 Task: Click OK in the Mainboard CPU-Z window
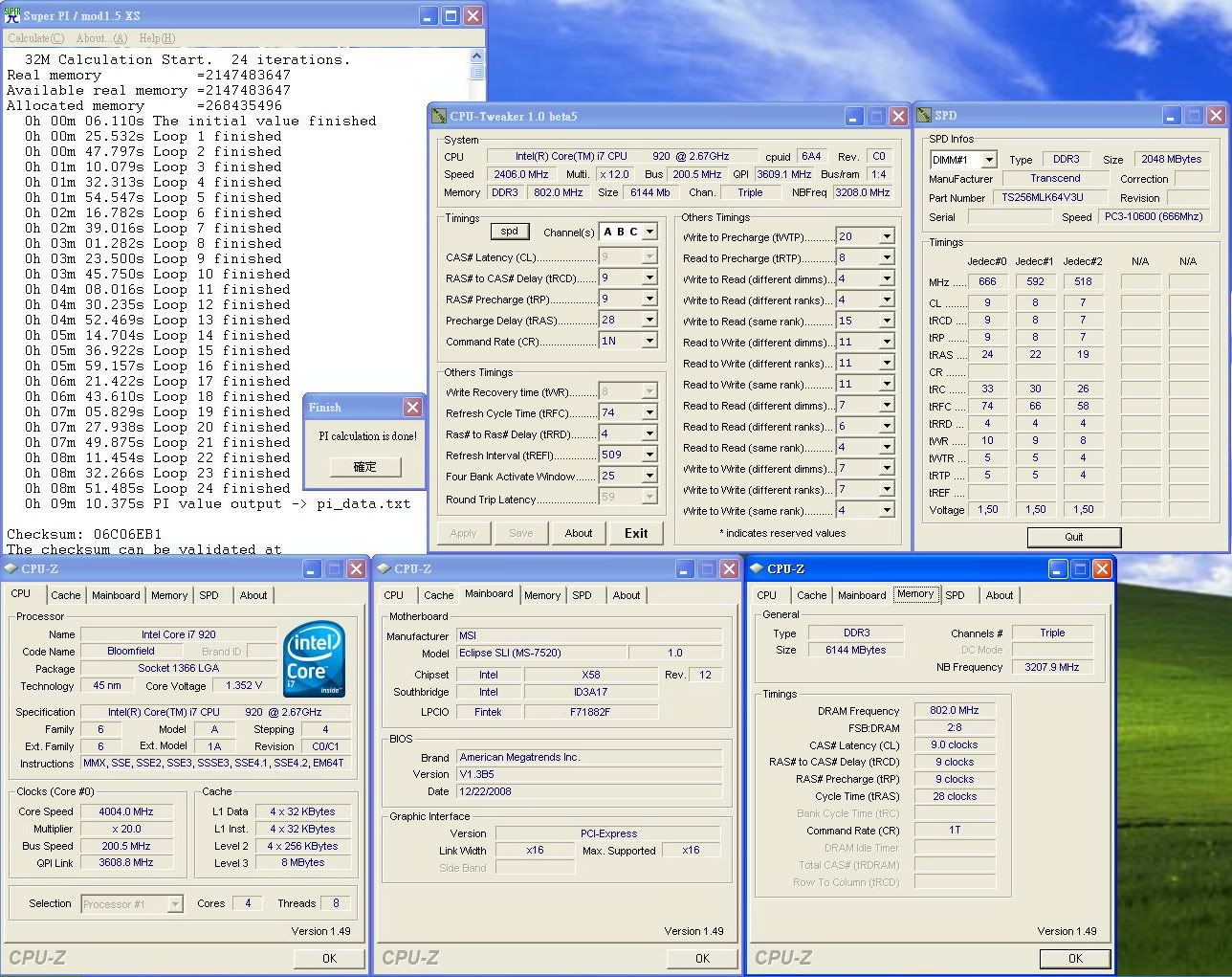[x=702, y=958]
